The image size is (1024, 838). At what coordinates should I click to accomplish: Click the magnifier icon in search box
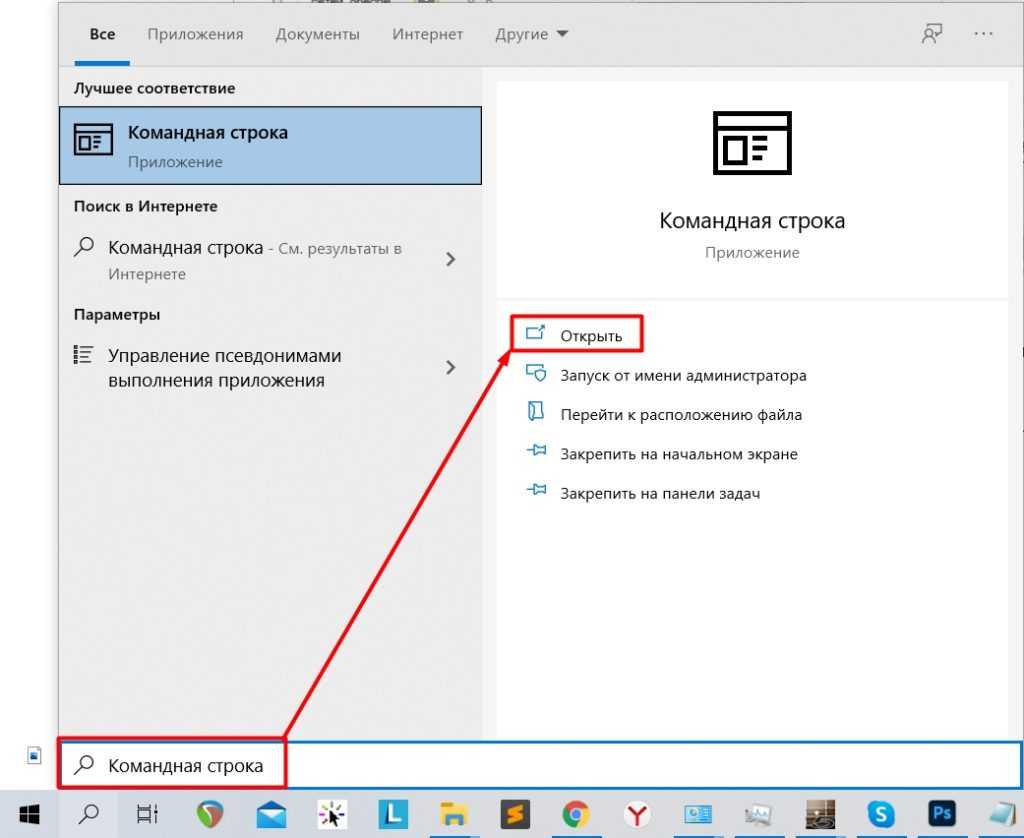tap(84, 764)
